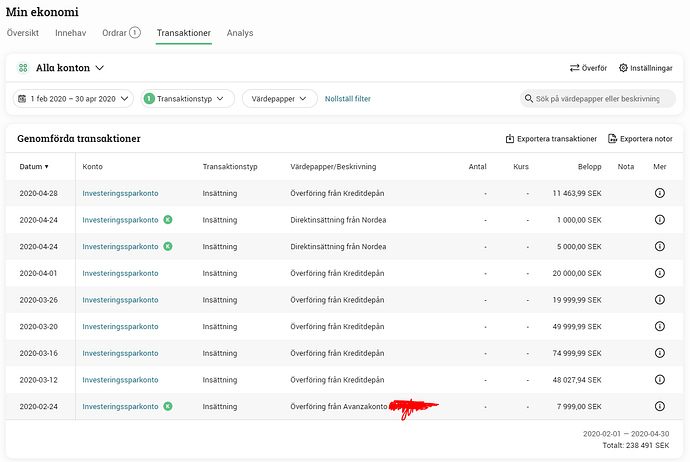Sort by the Datum column header
Viewport: 690px width, 462px height.
click(34, 167)
